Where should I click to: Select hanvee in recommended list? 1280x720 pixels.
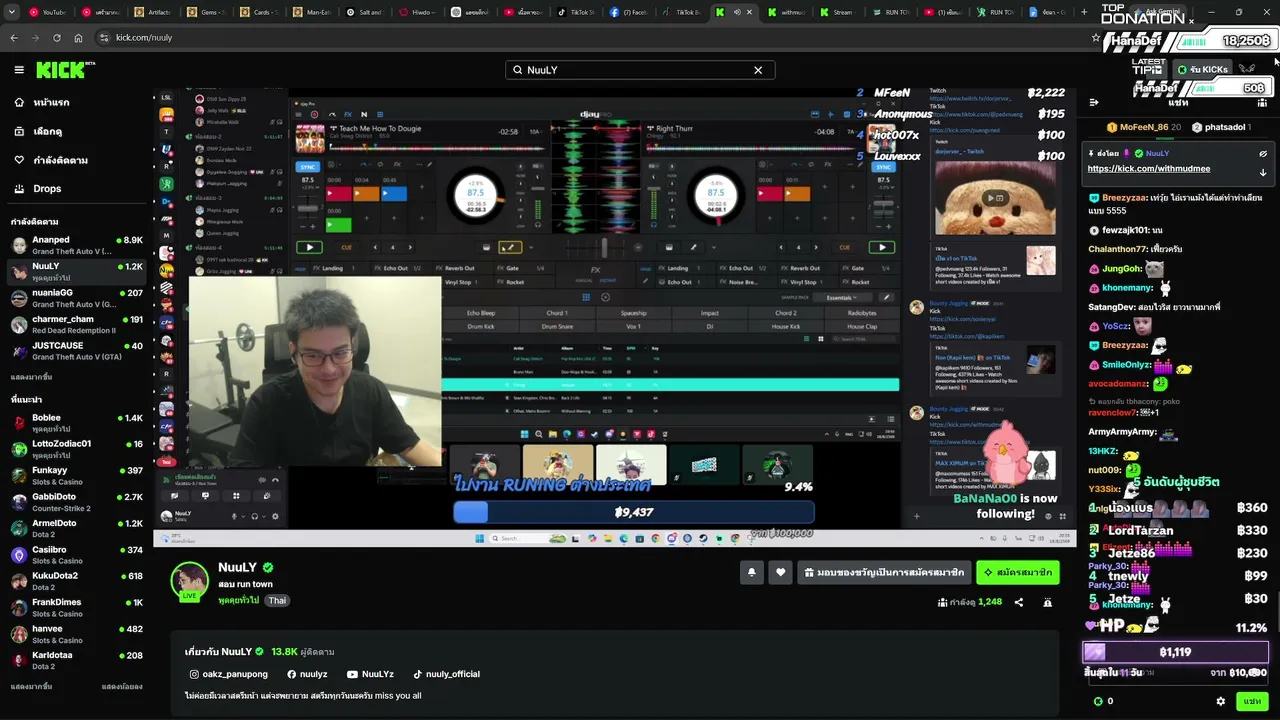click(77, 634)
